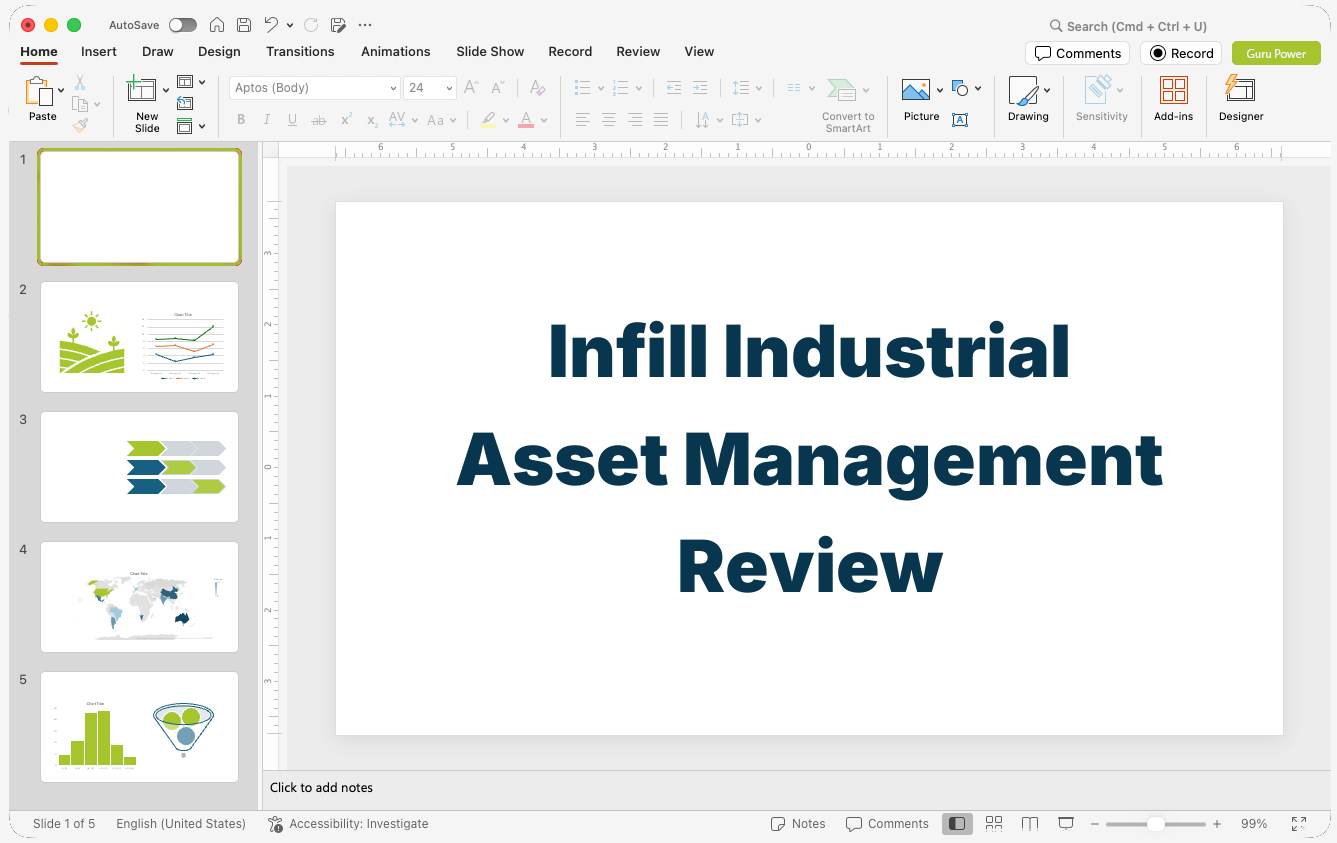Viewport: 1337px width, 843px height.
Task: Open the Add-ins button
Action: coord(1173,99)
